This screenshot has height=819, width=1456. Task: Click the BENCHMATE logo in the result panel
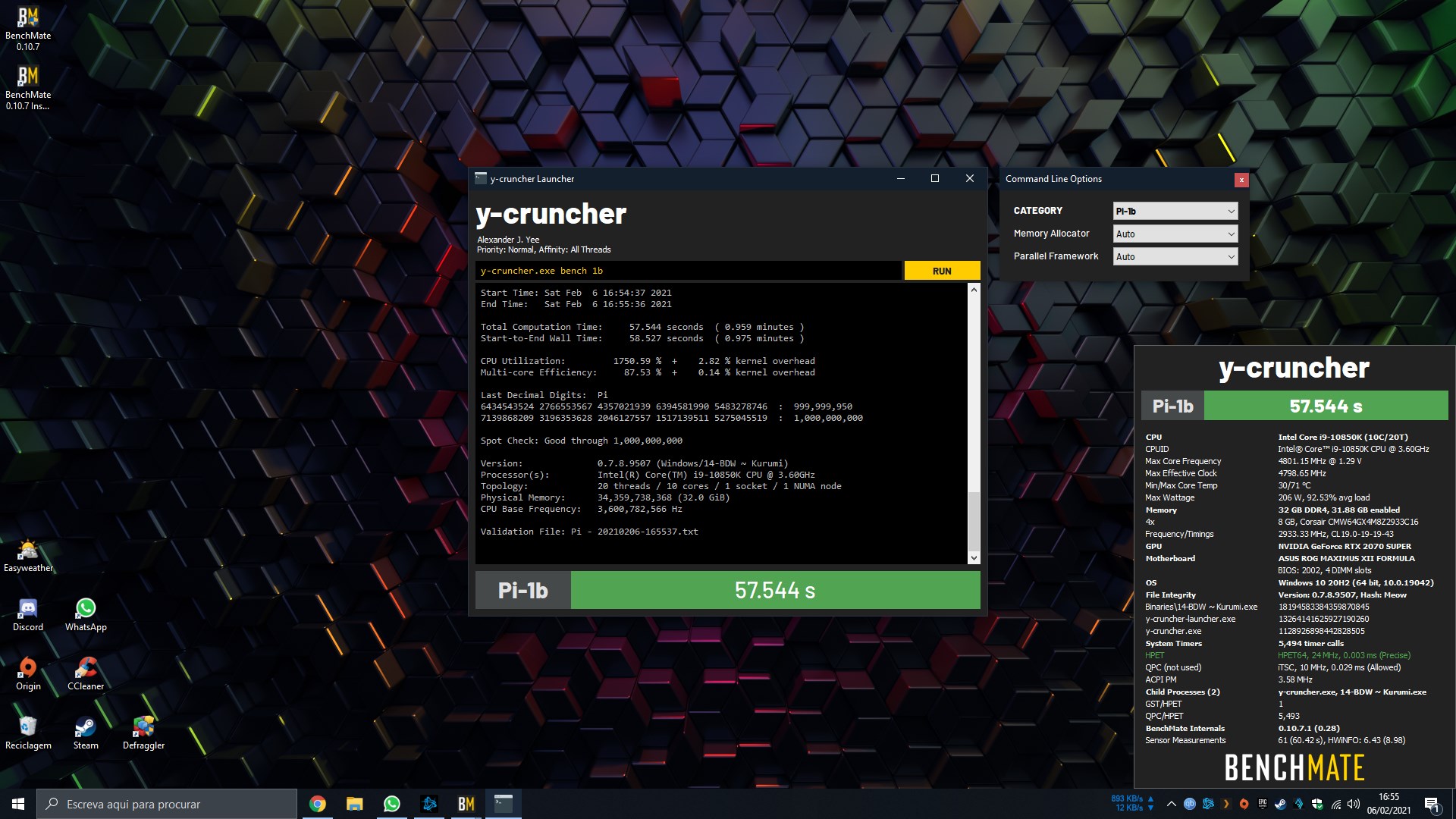click(1294, 767)
